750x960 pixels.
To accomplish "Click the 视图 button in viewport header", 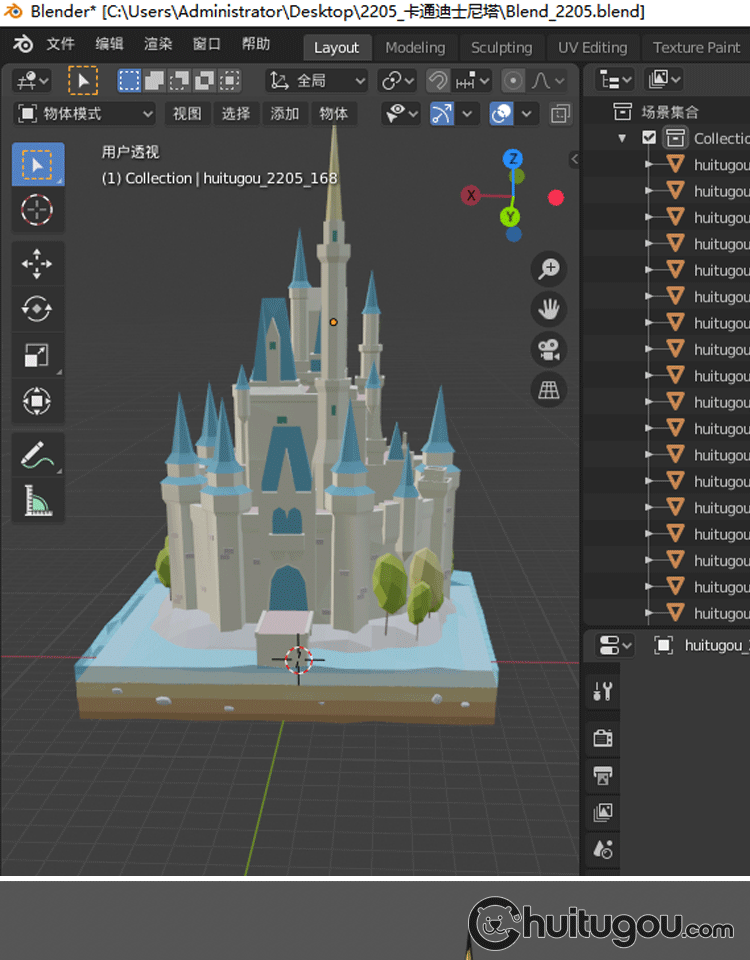I will click(x=187, y=114).
